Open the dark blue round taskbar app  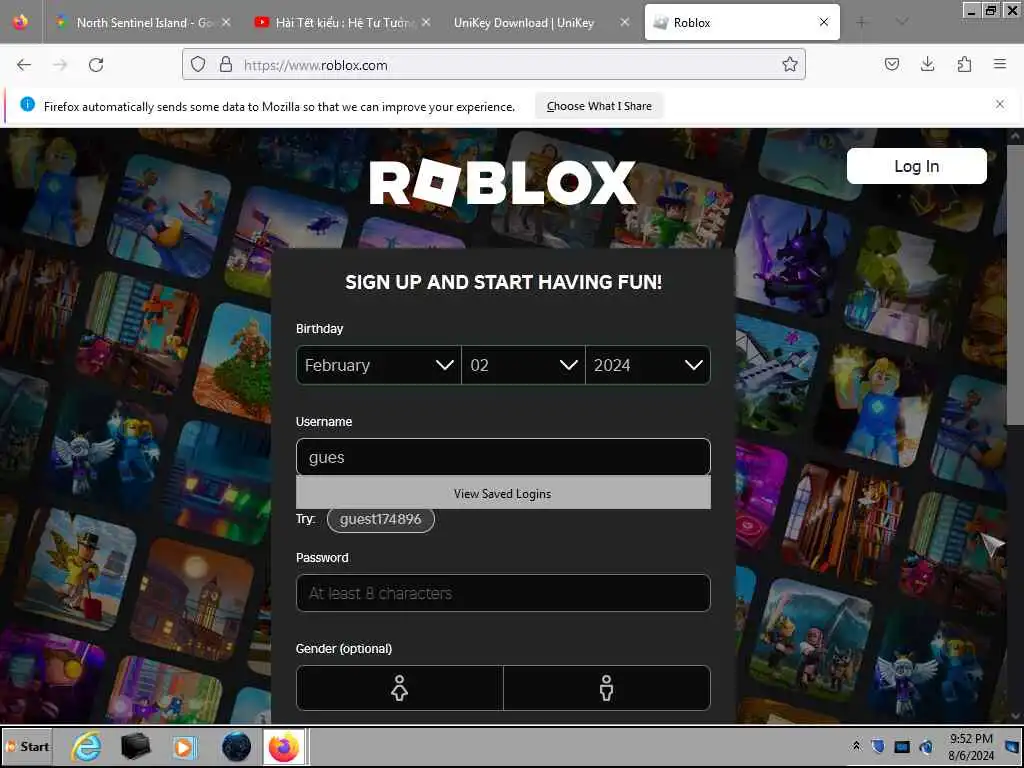pos(236,746)
